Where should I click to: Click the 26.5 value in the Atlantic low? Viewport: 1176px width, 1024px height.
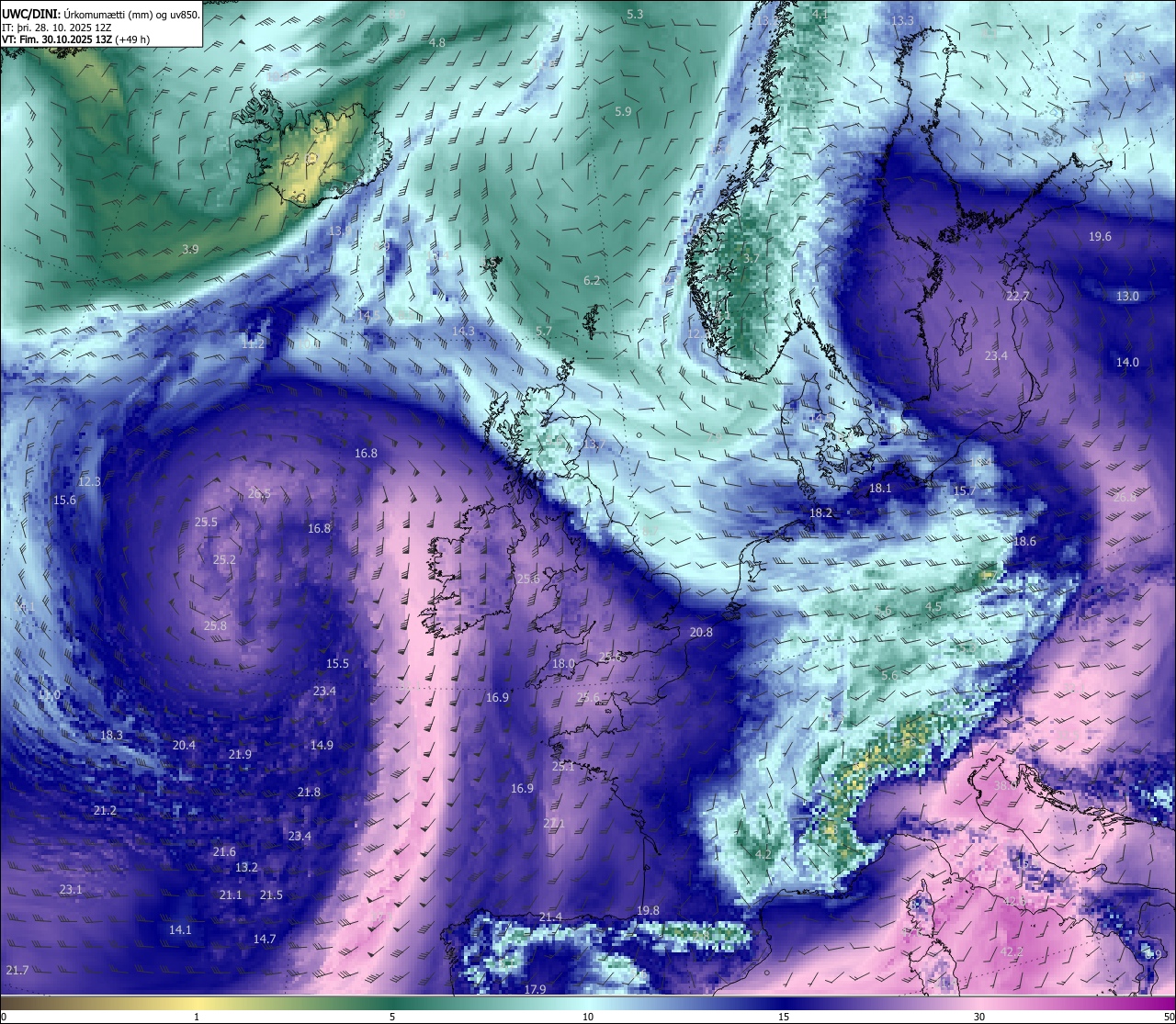tap(259, 494)
